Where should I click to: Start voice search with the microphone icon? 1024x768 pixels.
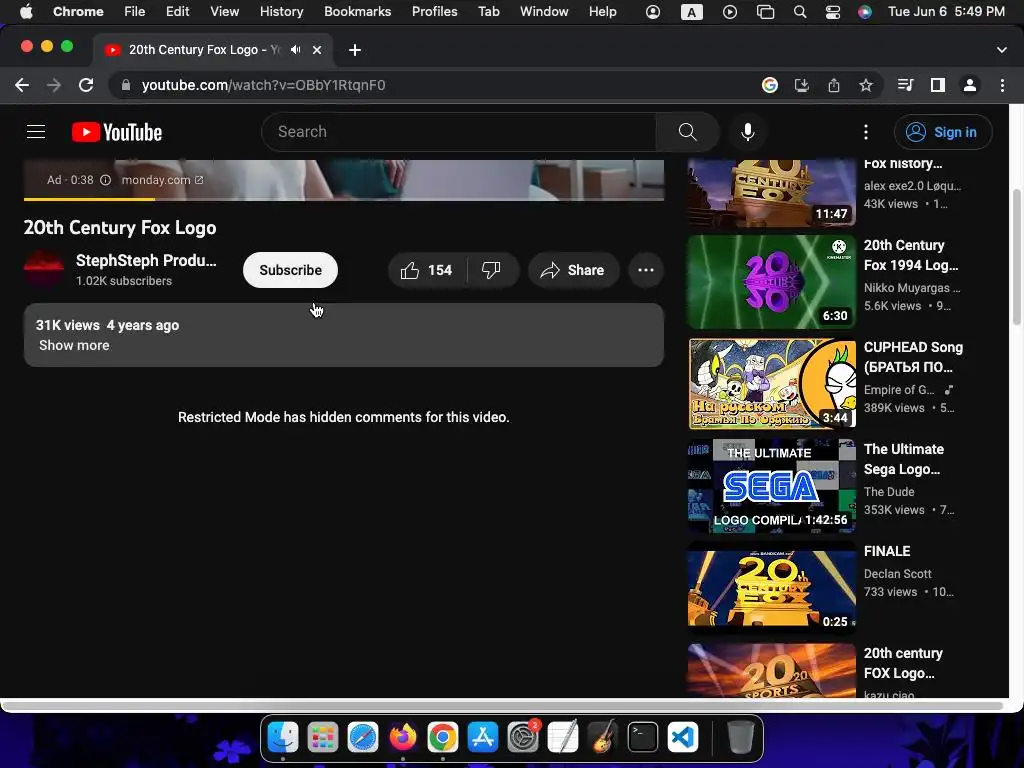click(748, 132)
